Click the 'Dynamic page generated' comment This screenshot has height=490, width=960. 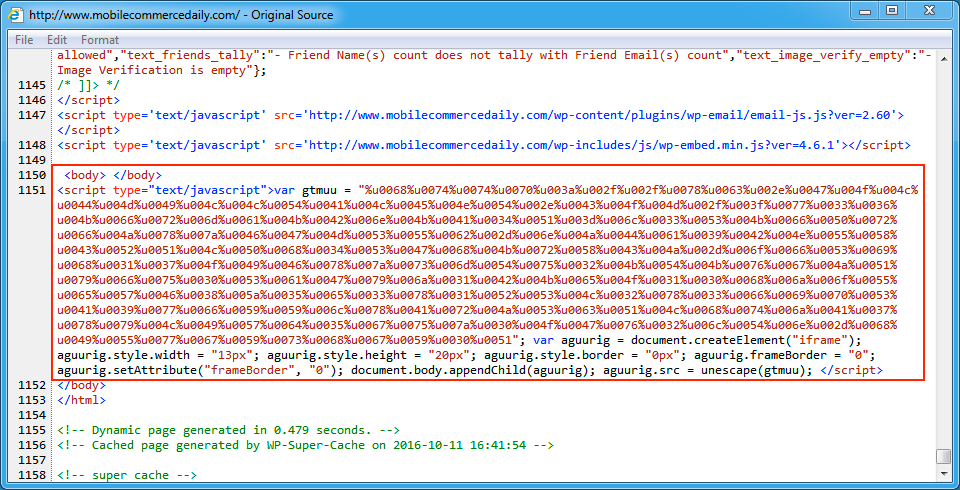tap(228, 430)
